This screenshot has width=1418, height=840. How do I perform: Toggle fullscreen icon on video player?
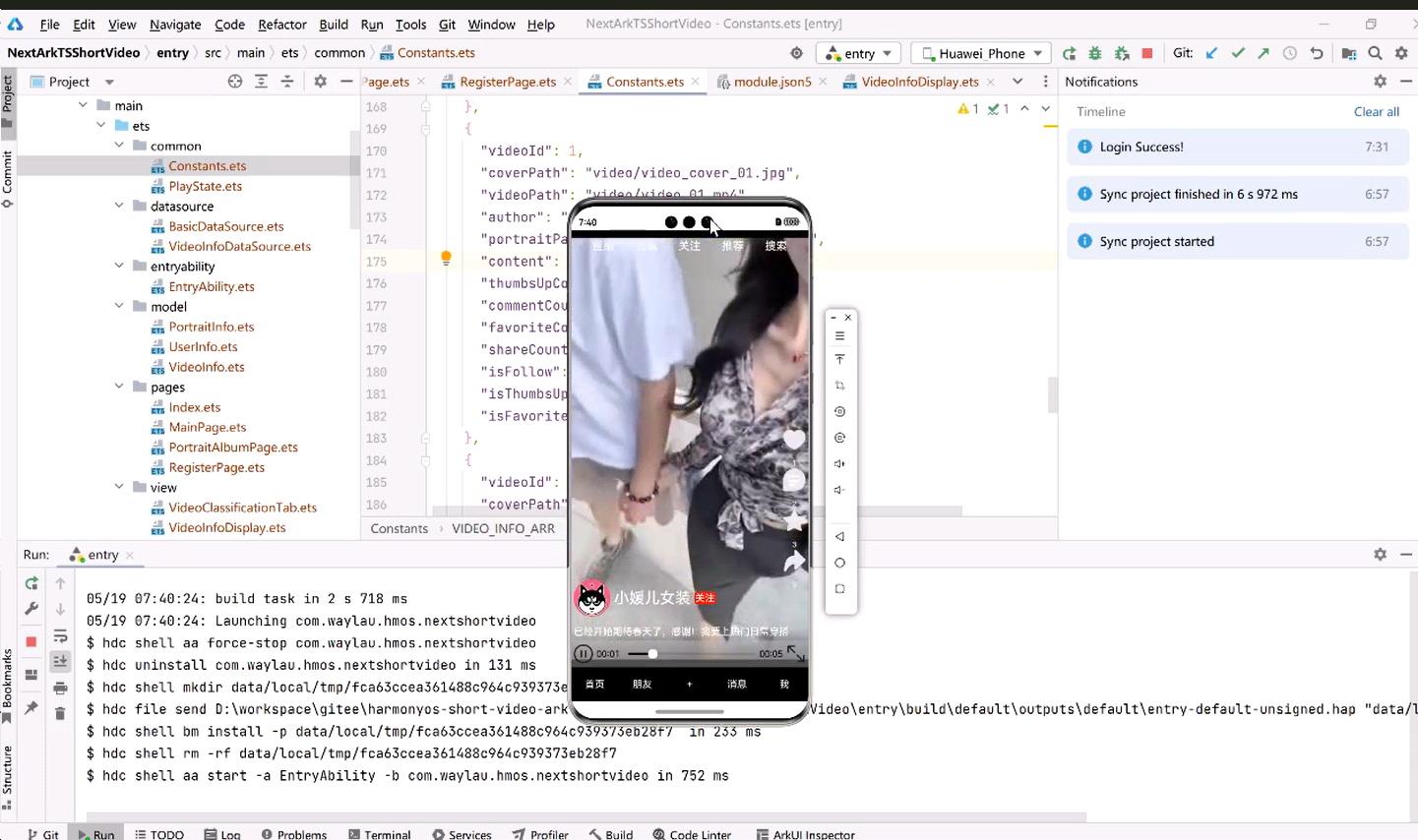(x=795, y=653)
